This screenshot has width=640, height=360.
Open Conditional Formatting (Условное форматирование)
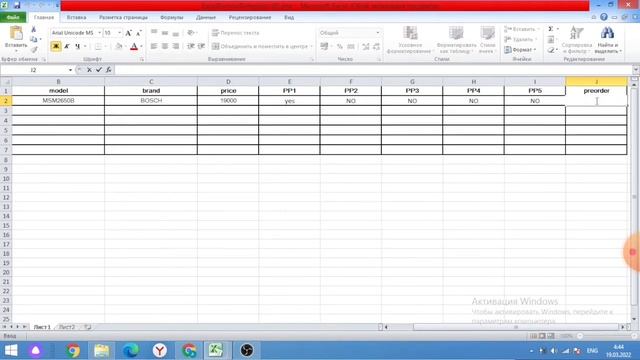coord(409,40)
